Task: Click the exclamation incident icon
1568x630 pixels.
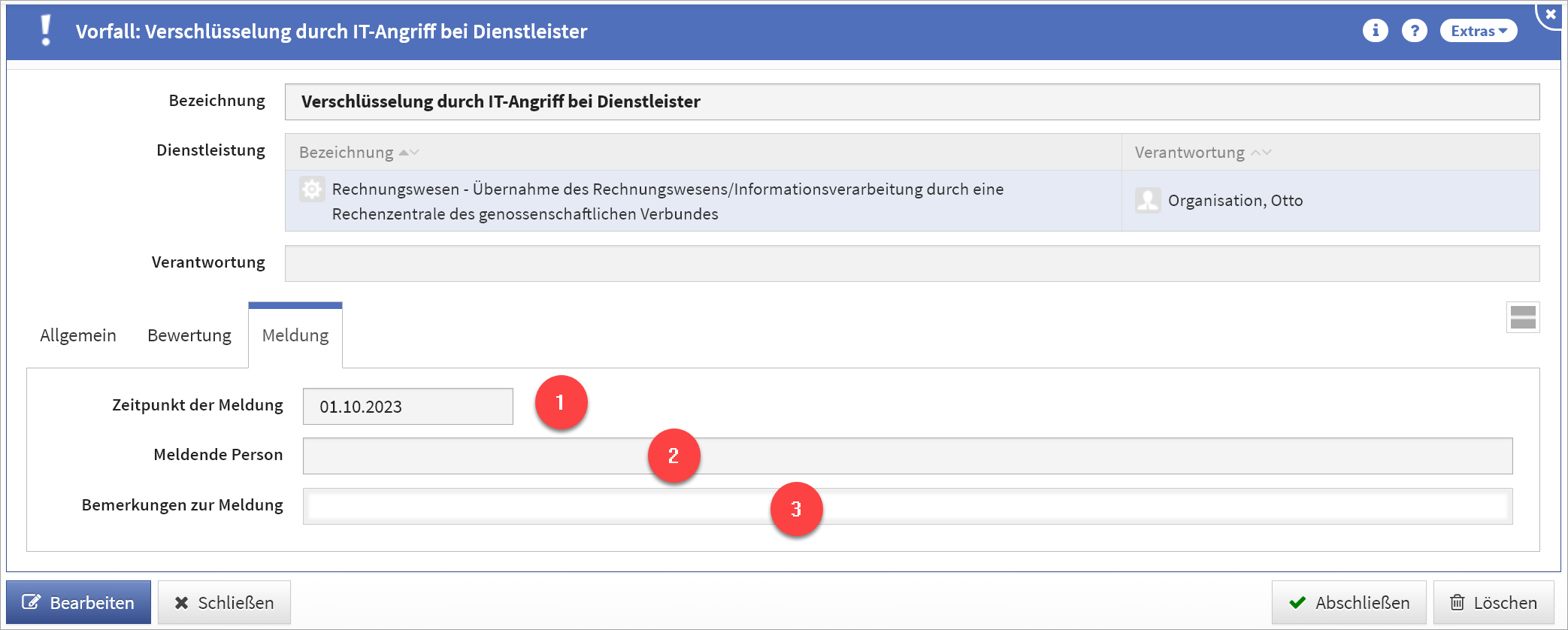Action: [46, 31]
